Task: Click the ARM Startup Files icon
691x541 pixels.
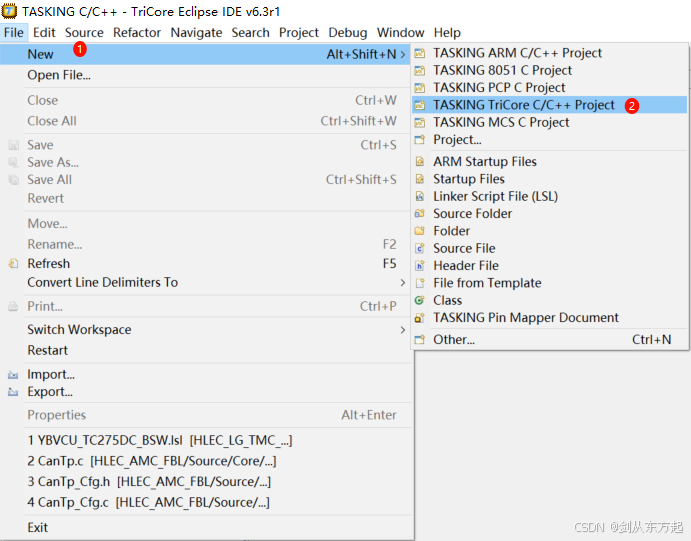Action: pos(420,162)
